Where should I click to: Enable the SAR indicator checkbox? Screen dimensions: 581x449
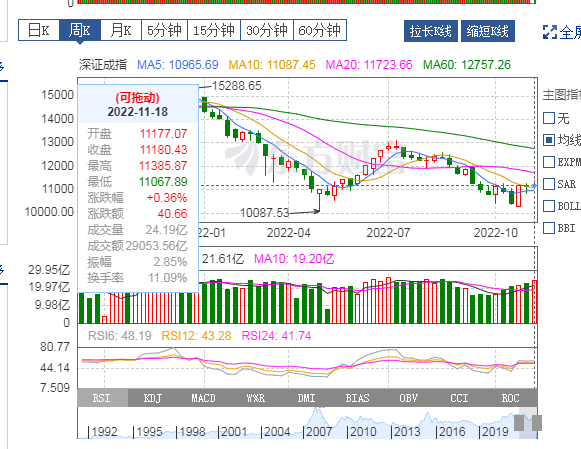tap(549, 184)
